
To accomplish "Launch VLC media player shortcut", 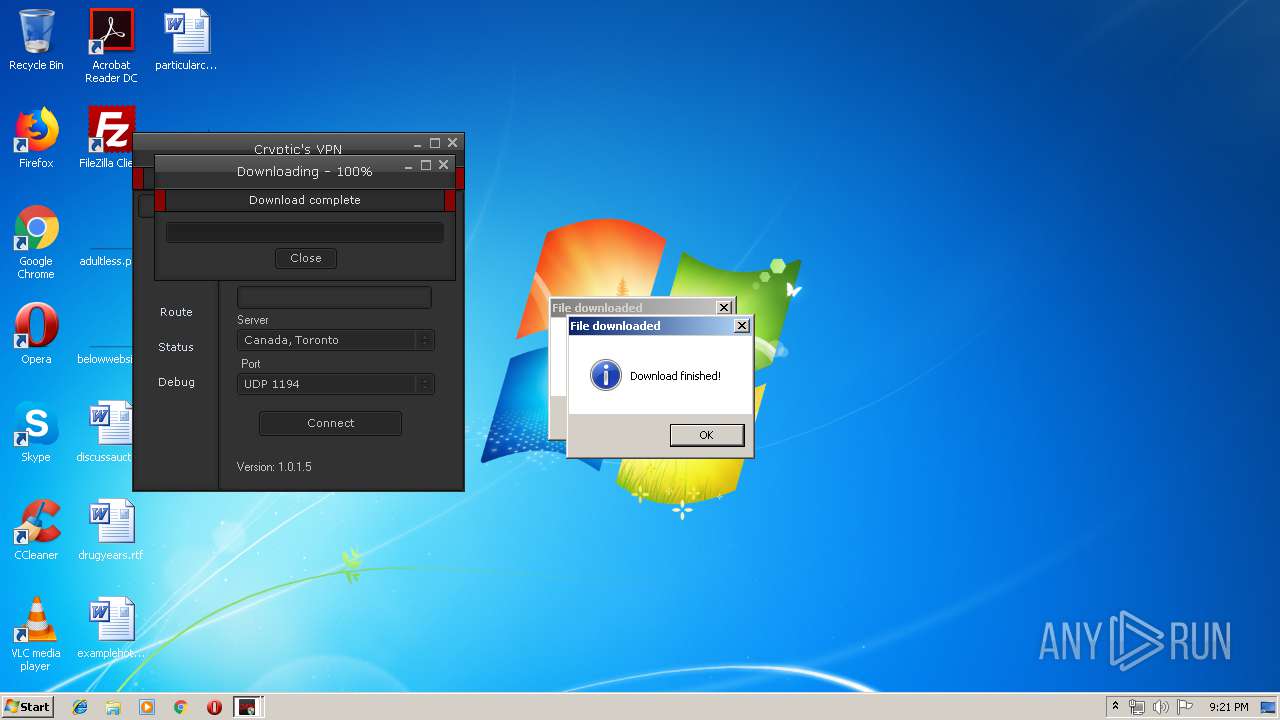I will [36, 634].
